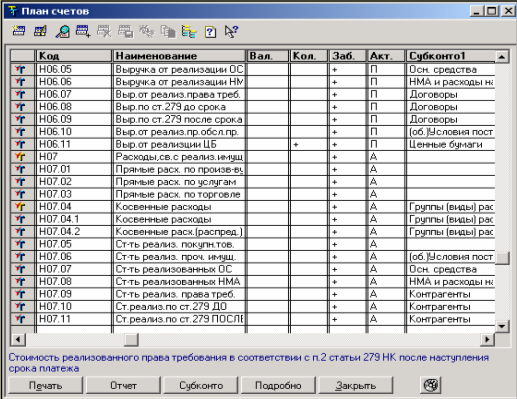Click the account icon in row Н07.04.2
517x399 pixels.
tap(20, 231)
